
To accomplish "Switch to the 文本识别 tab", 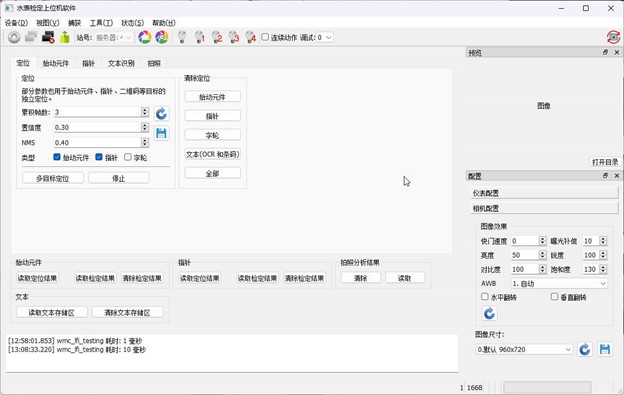I will (121, 63).
